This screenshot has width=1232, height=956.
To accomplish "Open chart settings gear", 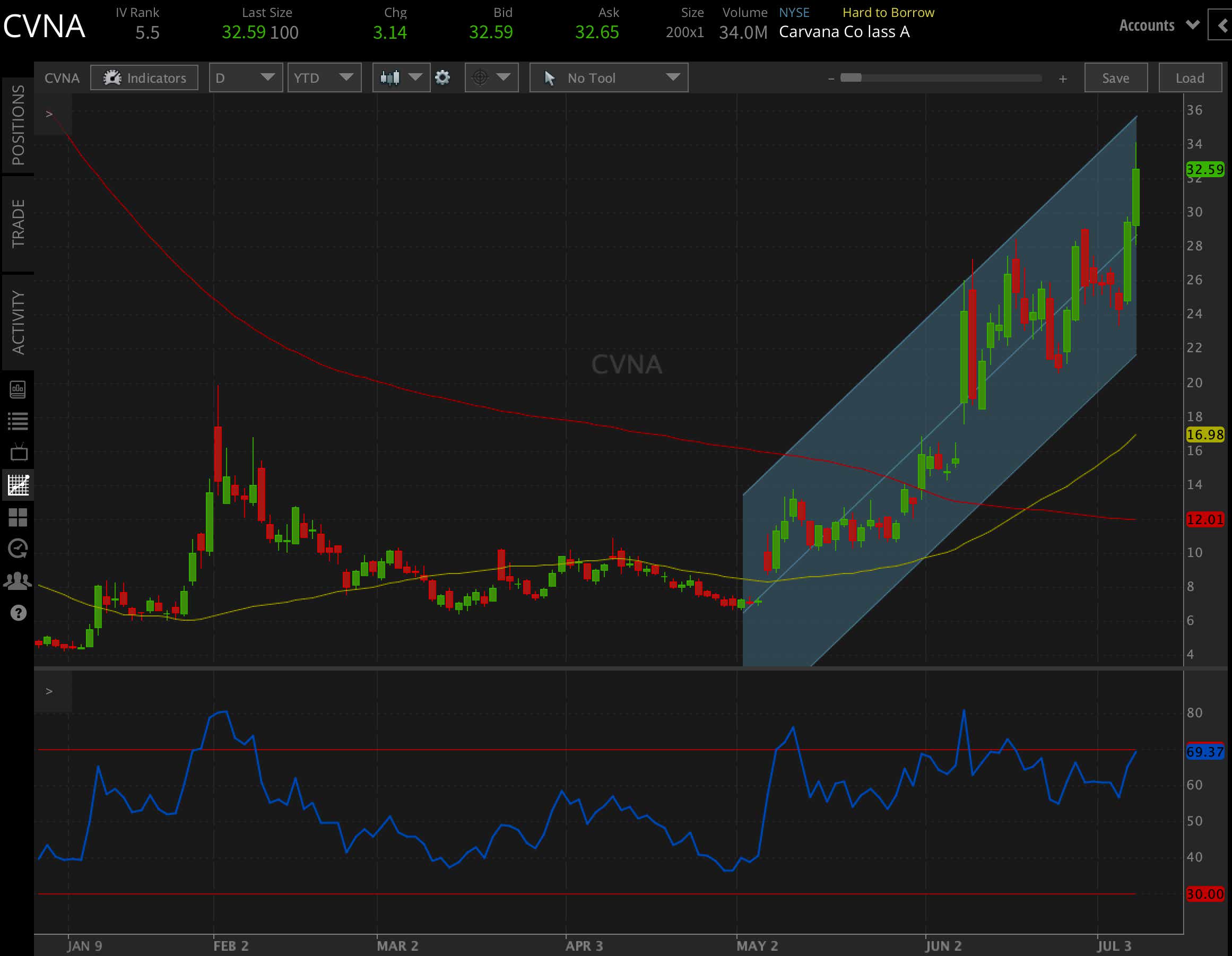I will coord(443,78).
